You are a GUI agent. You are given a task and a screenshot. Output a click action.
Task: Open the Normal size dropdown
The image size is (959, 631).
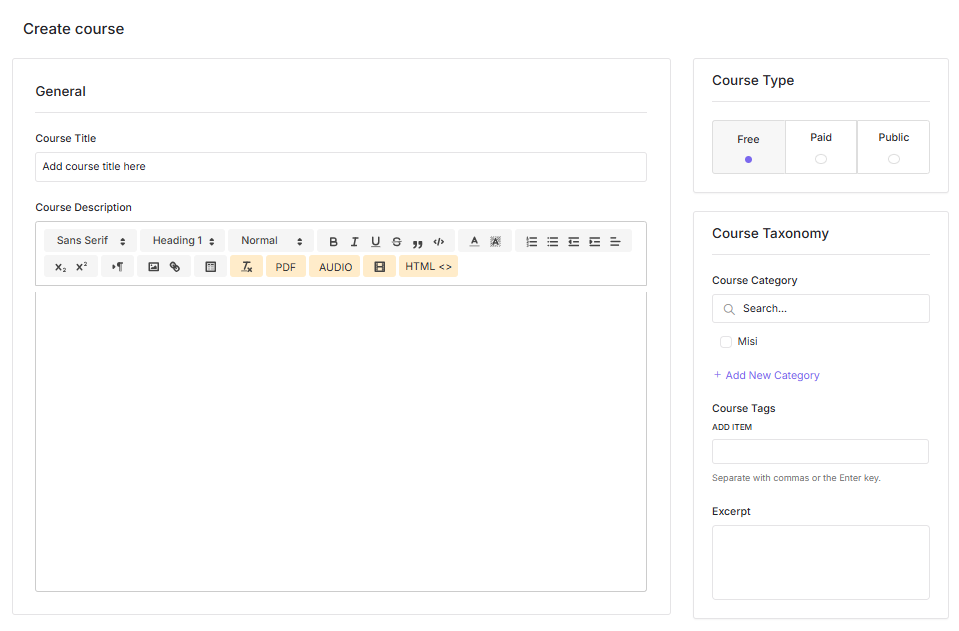[270, 241]
